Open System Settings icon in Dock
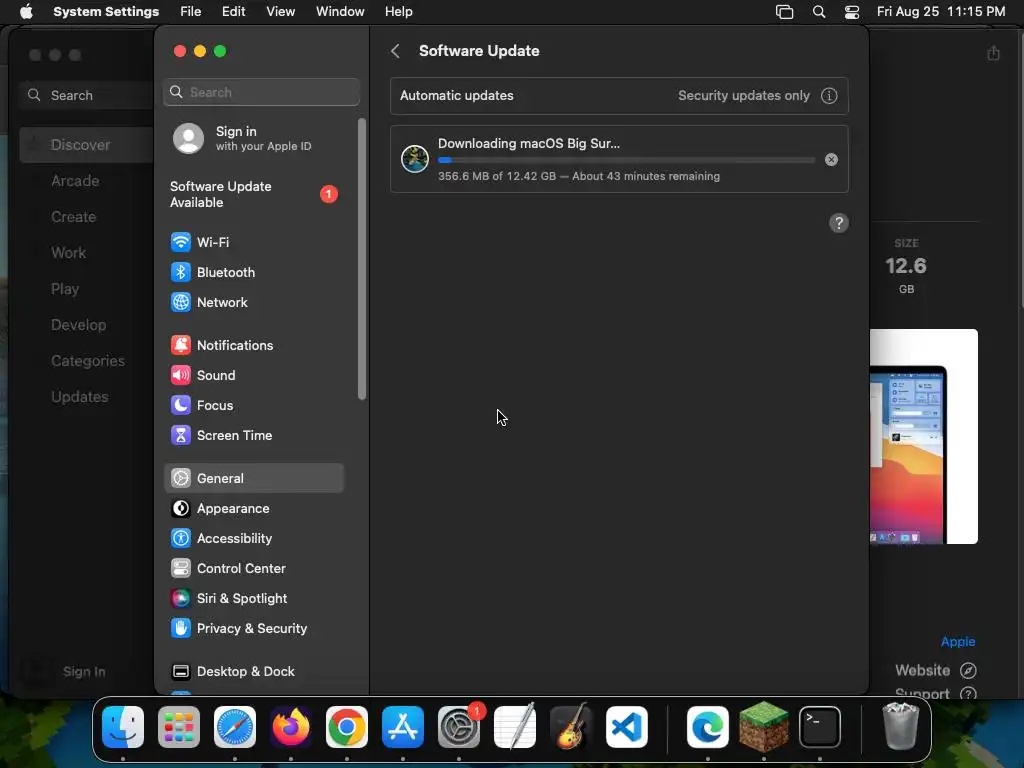This screenshot has width=1024, height=768. coord(458,727)
